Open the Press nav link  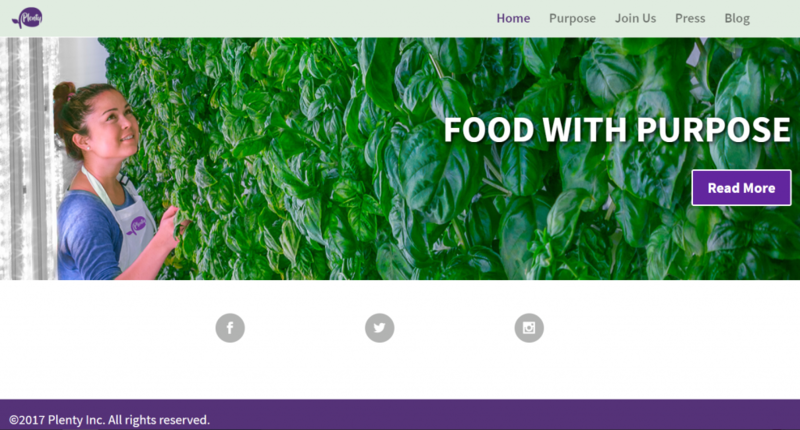[x=690, y=18]
